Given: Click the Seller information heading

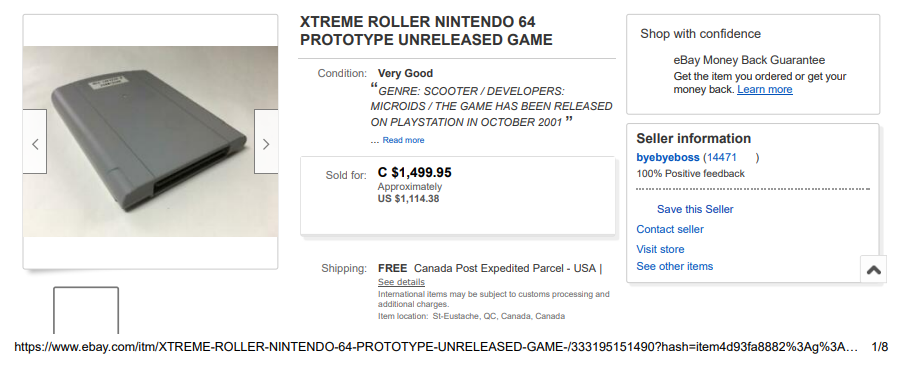Looking at the screenshot, I should (694, 138).
